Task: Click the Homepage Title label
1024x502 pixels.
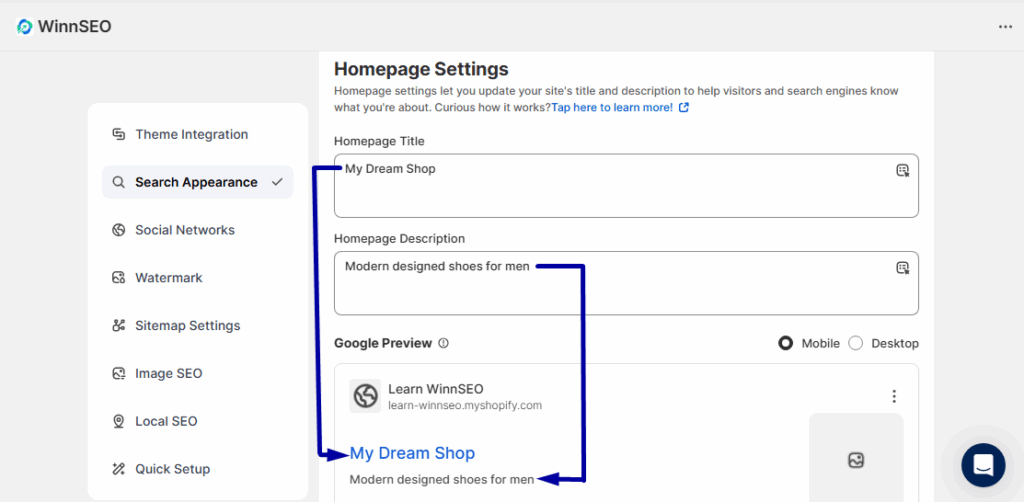Action: [x=379, y=141]
